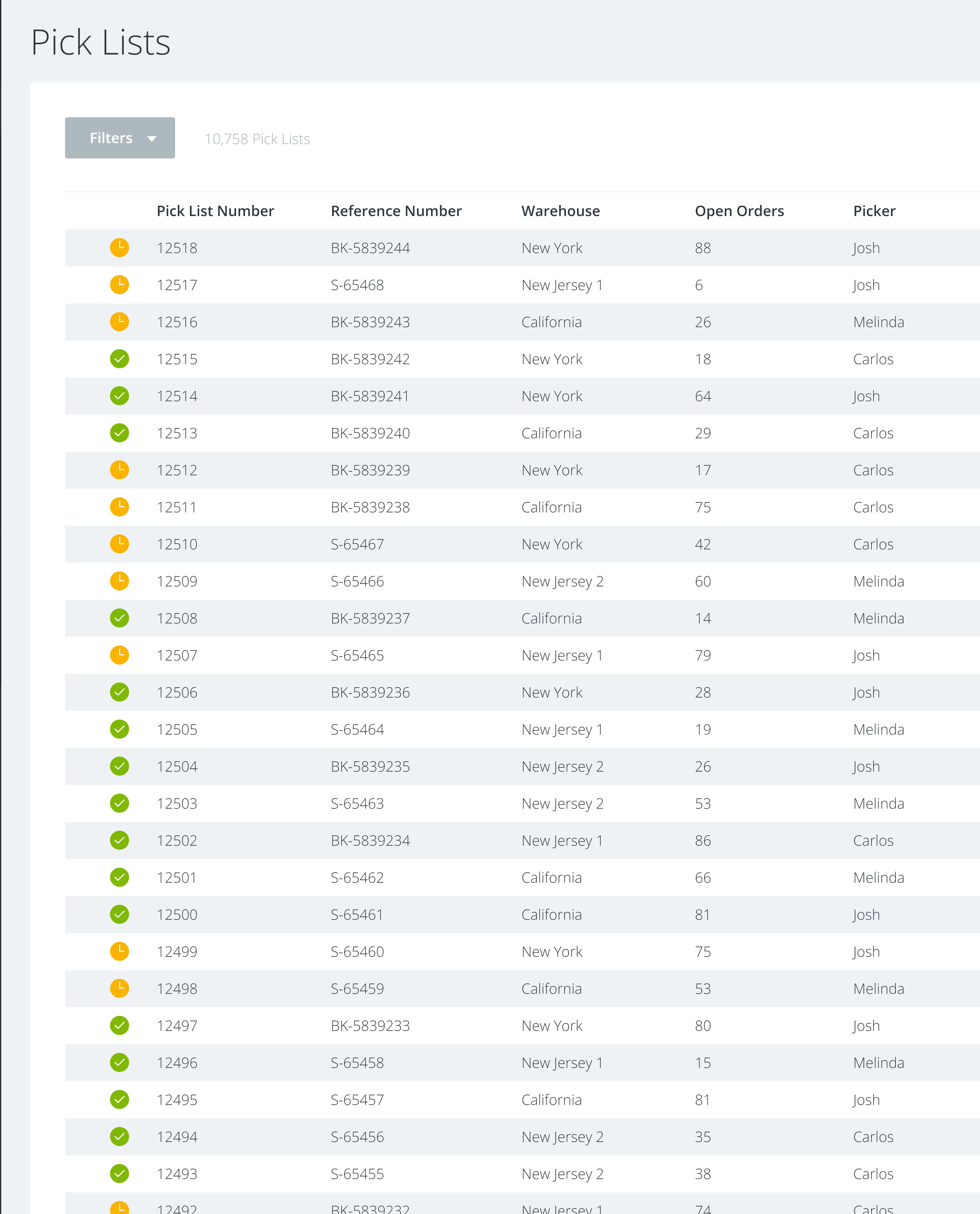Click the orange clock icon for pick list 12507
The height and width of the screenshot is (1214, 980).
tap(119, 655)
